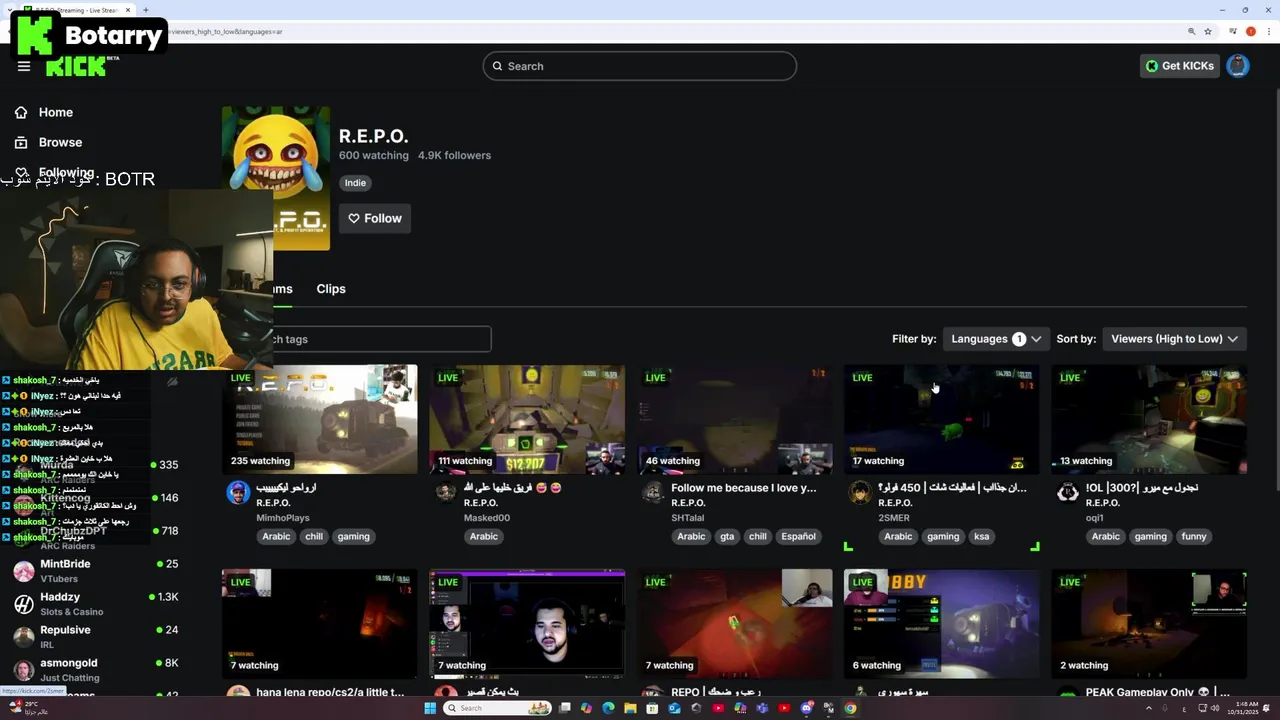Image resolution: width=1280 pixels, height=720 pixels.
Task: Click oqi1 channel avatar
Action: click(1068, 492)
